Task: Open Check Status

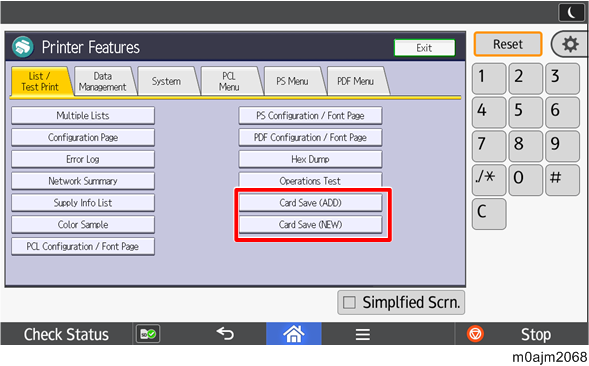Action: coord(66,334)
